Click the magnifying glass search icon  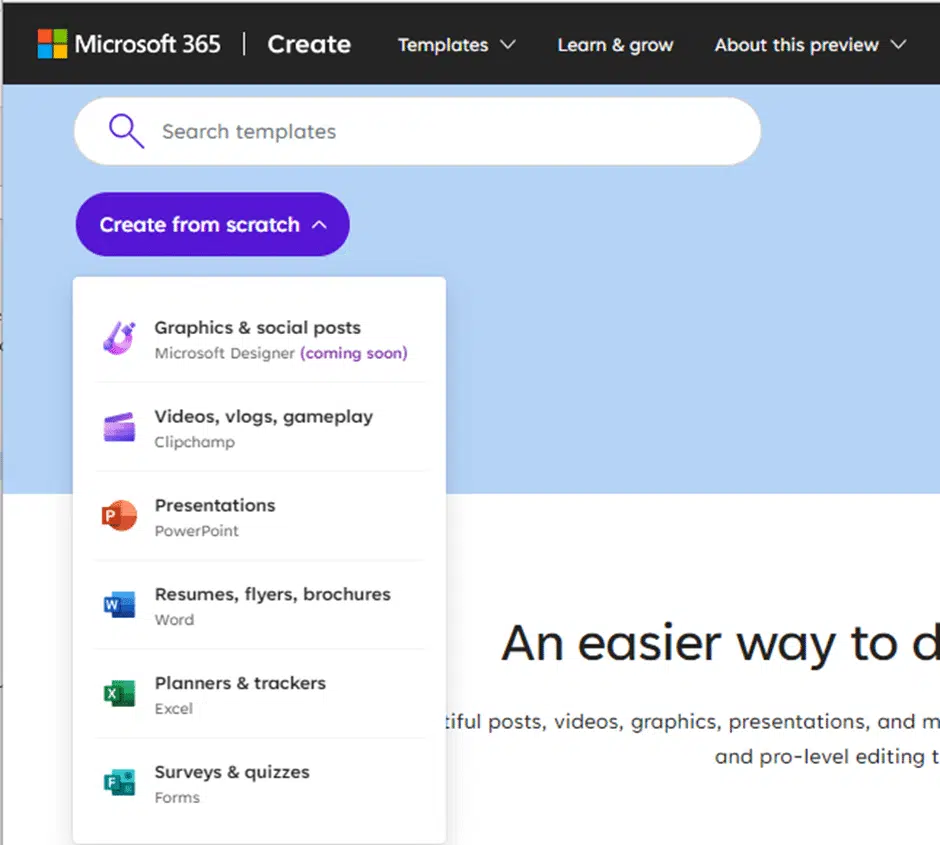tap(126, 131)
